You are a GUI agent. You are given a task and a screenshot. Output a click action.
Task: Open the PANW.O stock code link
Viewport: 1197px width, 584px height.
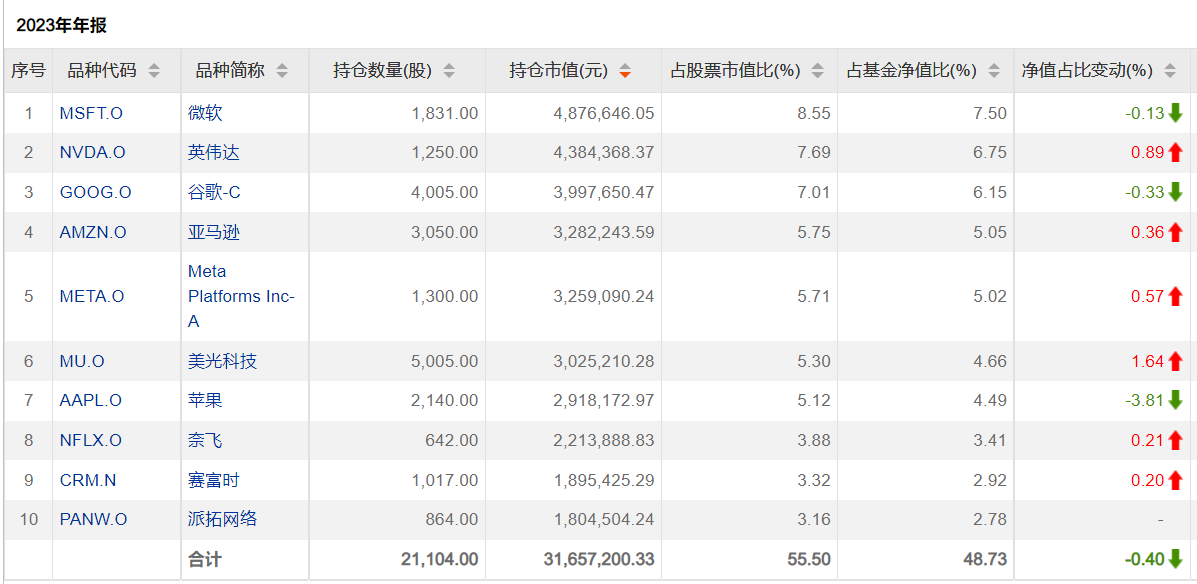(x=93, y=519)
